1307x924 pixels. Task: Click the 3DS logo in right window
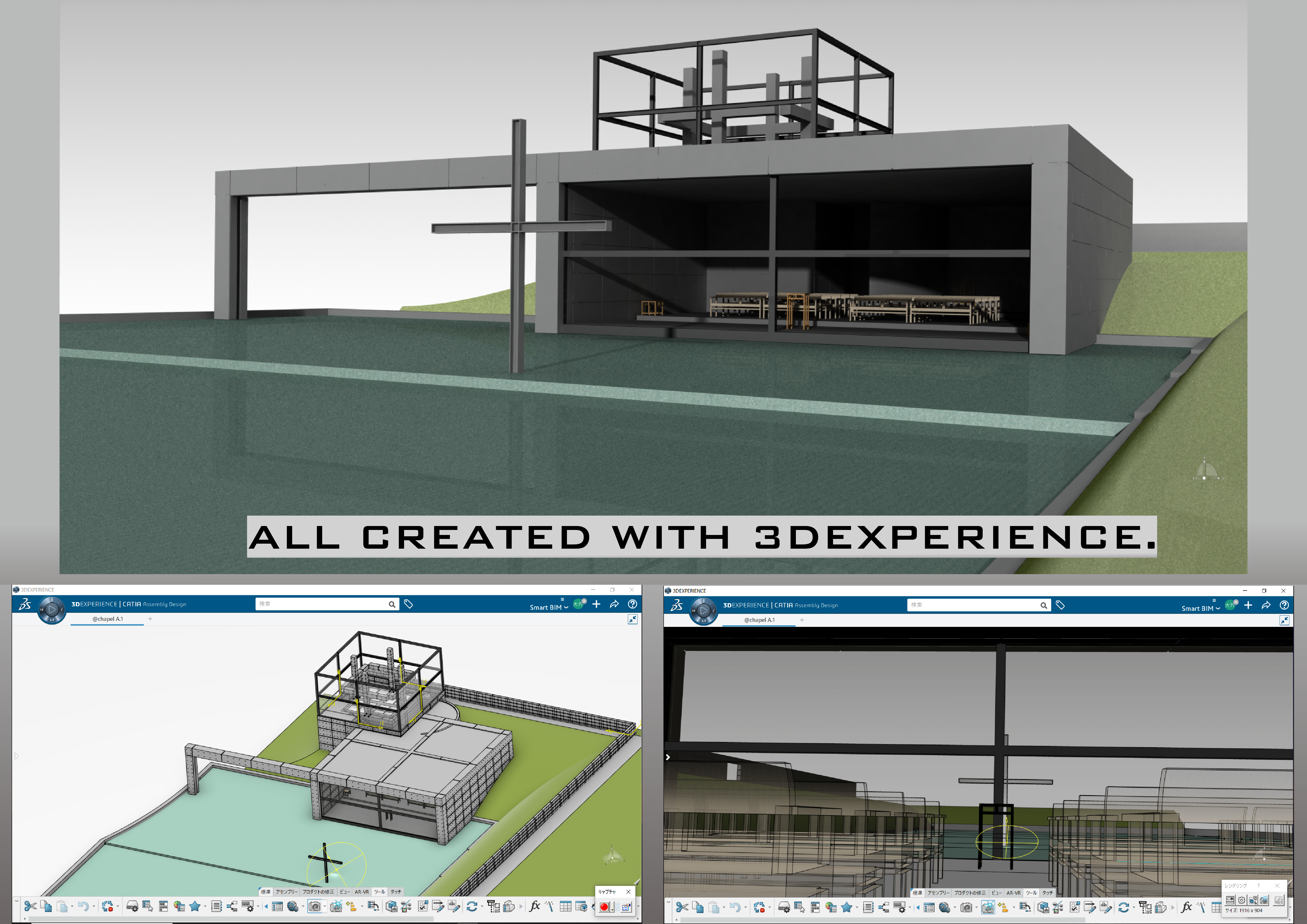(x=676, y=605)
